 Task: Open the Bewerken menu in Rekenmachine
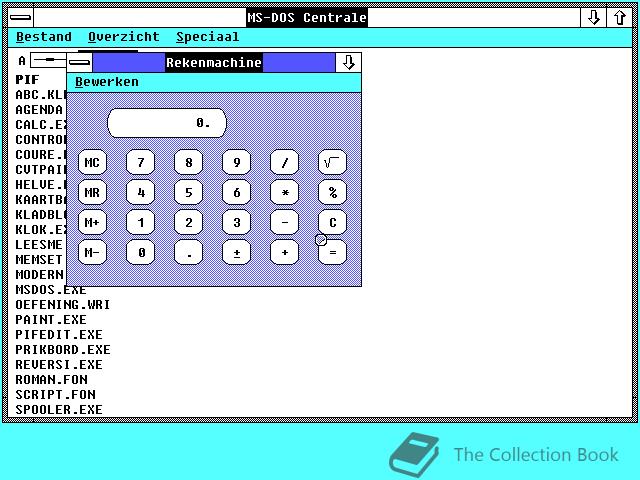107,82
